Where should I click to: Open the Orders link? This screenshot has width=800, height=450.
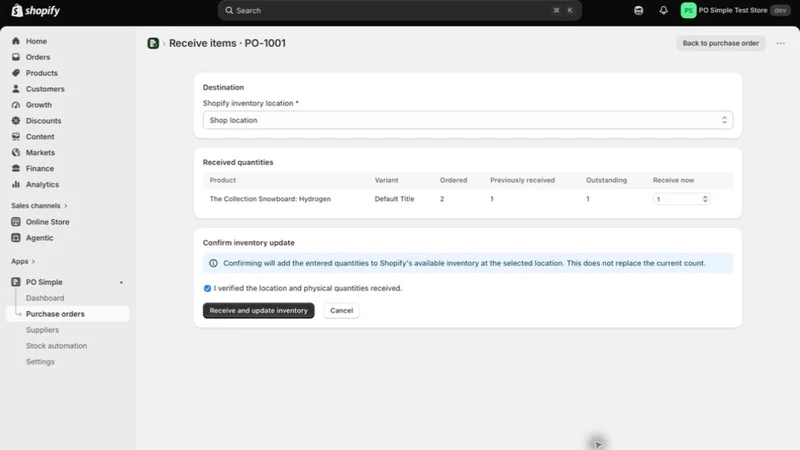38,57
